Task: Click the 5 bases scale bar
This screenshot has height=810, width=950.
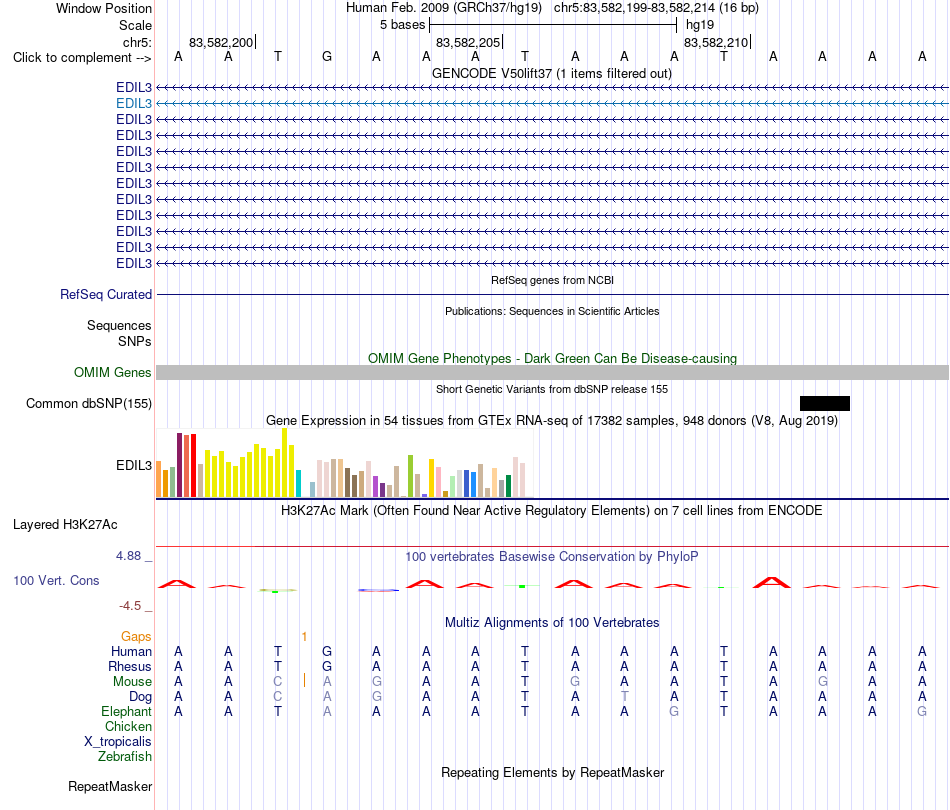Action: (553, 25)
